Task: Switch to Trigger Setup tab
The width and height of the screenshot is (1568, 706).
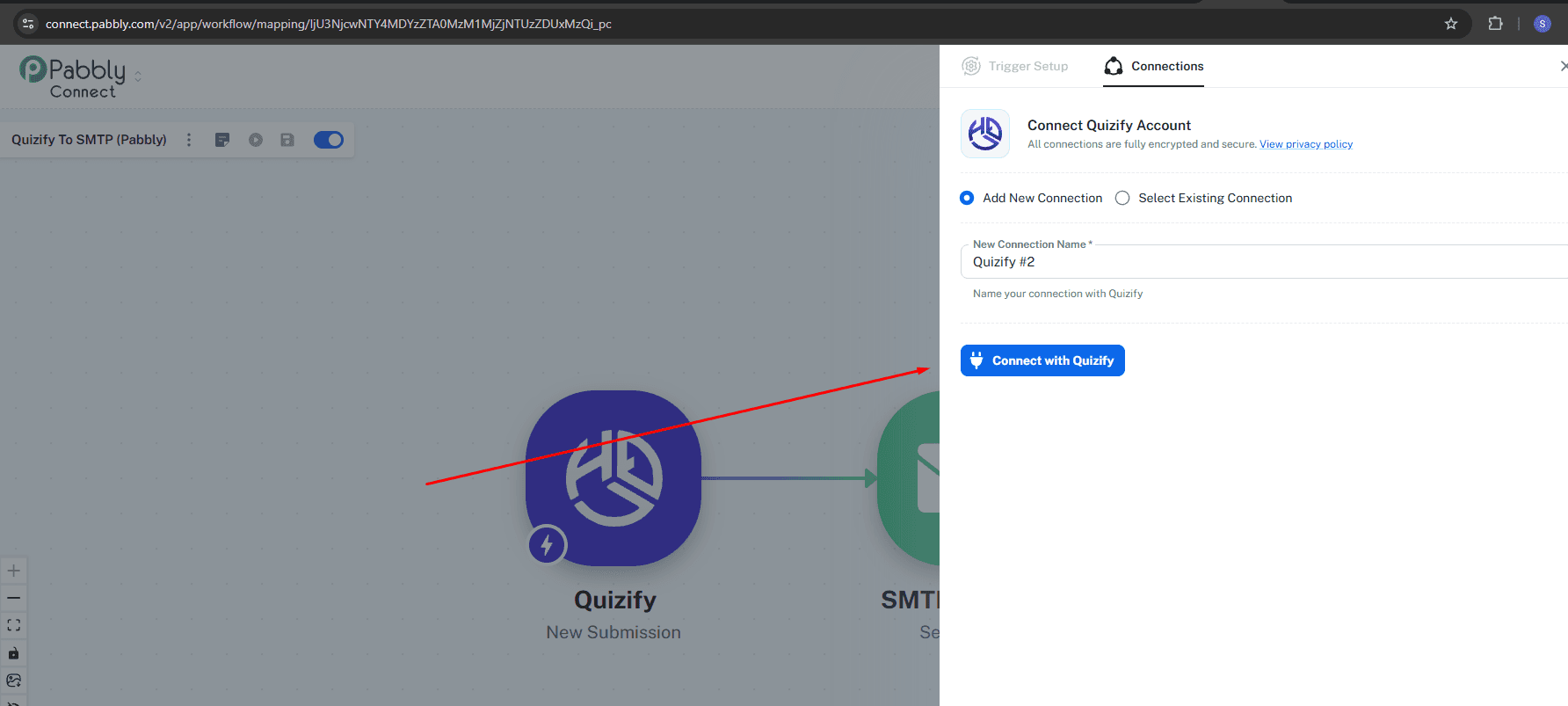Action: click(x=1015, y=66)
